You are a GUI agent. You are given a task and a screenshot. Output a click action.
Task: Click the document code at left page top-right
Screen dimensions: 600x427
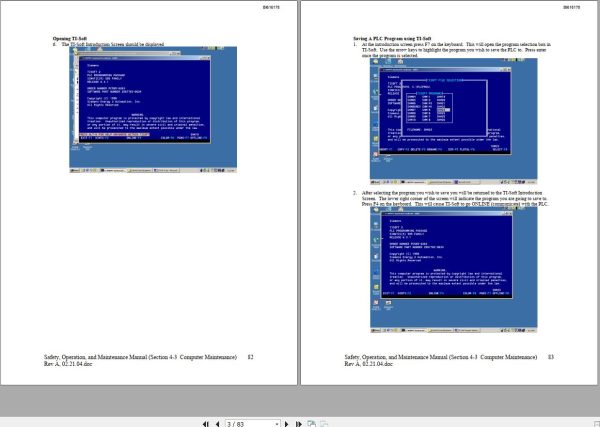pyautogui.click(x=271, y=7)
